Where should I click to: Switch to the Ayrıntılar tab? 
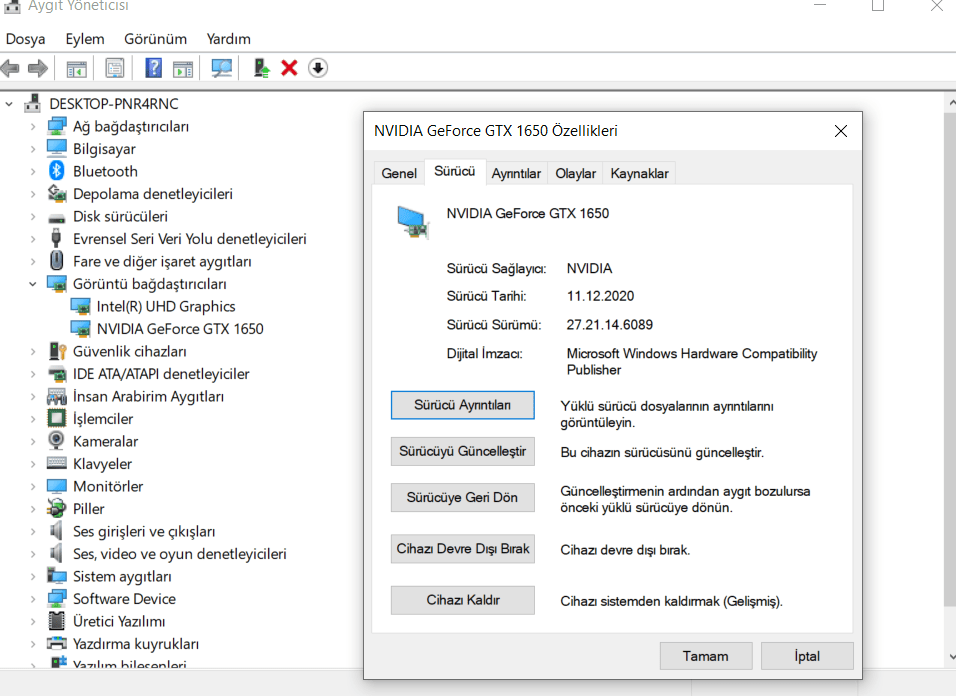(x=516, y=174)
